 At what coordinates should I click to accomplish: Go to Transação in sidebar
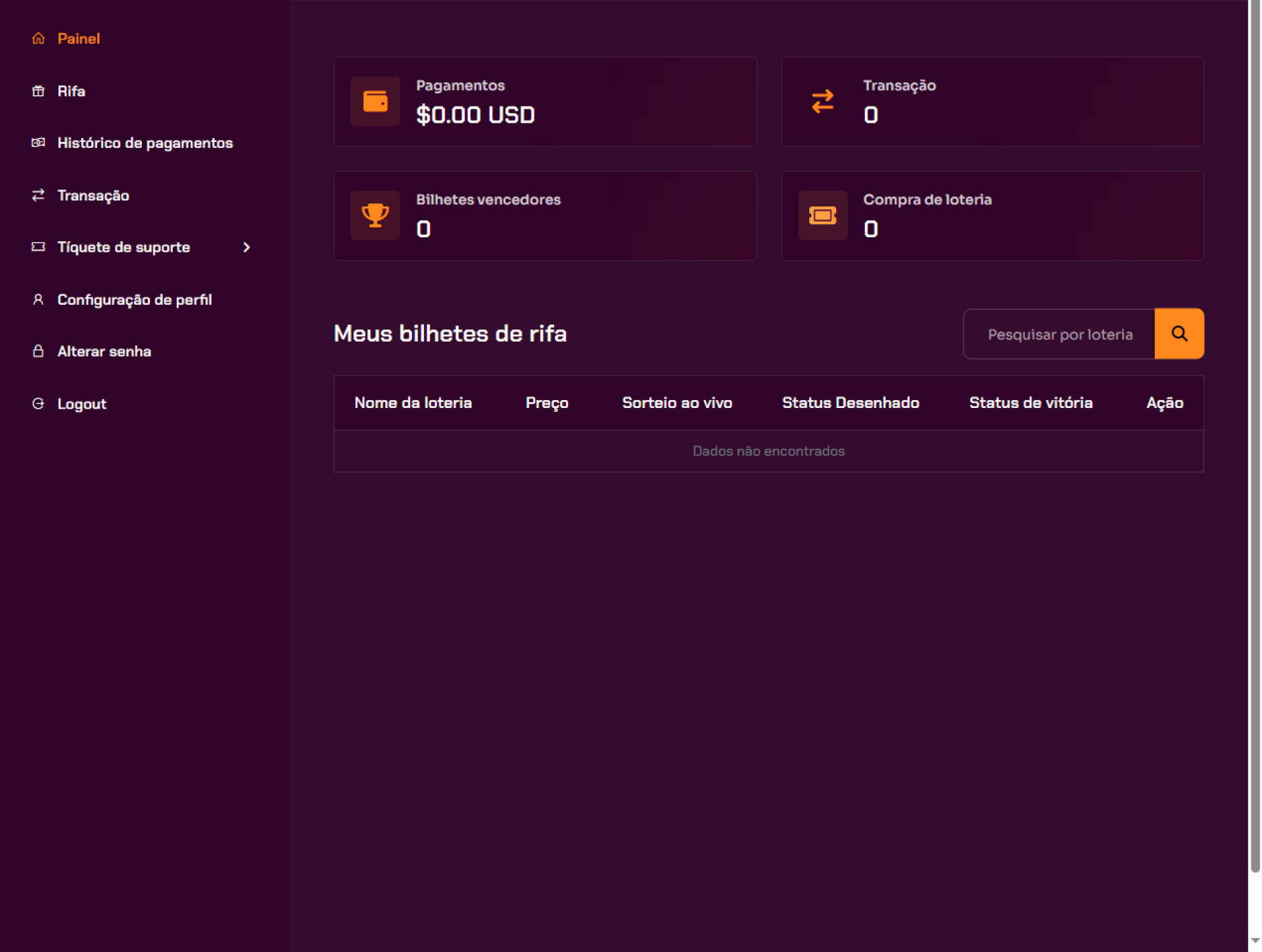pos(93,195)
